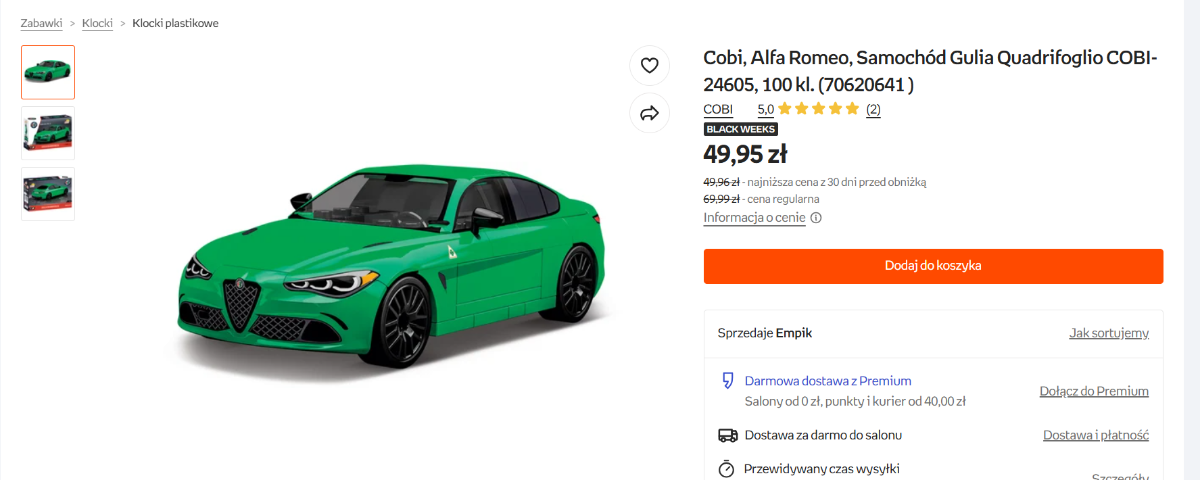Click the shipping time stopwatch icon
Image resolution: width=1200 pixels, height=480 pixels.
[727, 468]
